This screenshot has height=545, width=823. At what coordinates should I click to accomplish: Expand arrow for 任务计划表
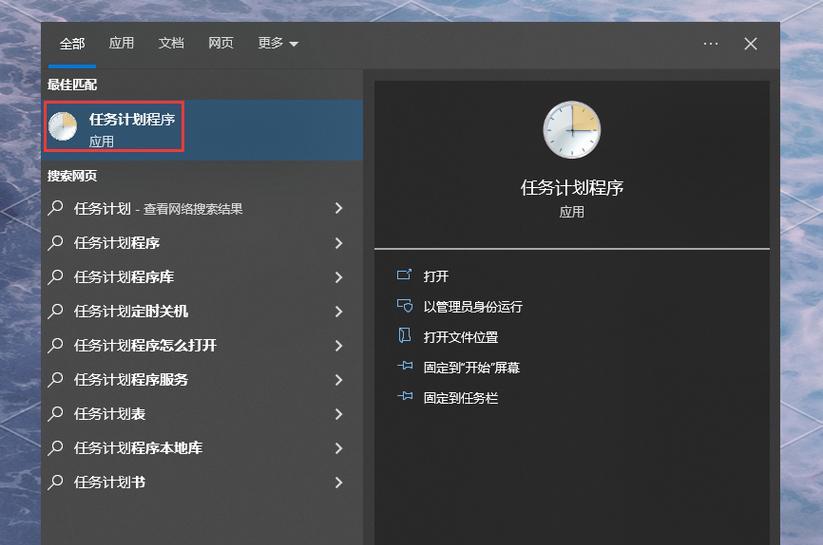pos(339,414)
